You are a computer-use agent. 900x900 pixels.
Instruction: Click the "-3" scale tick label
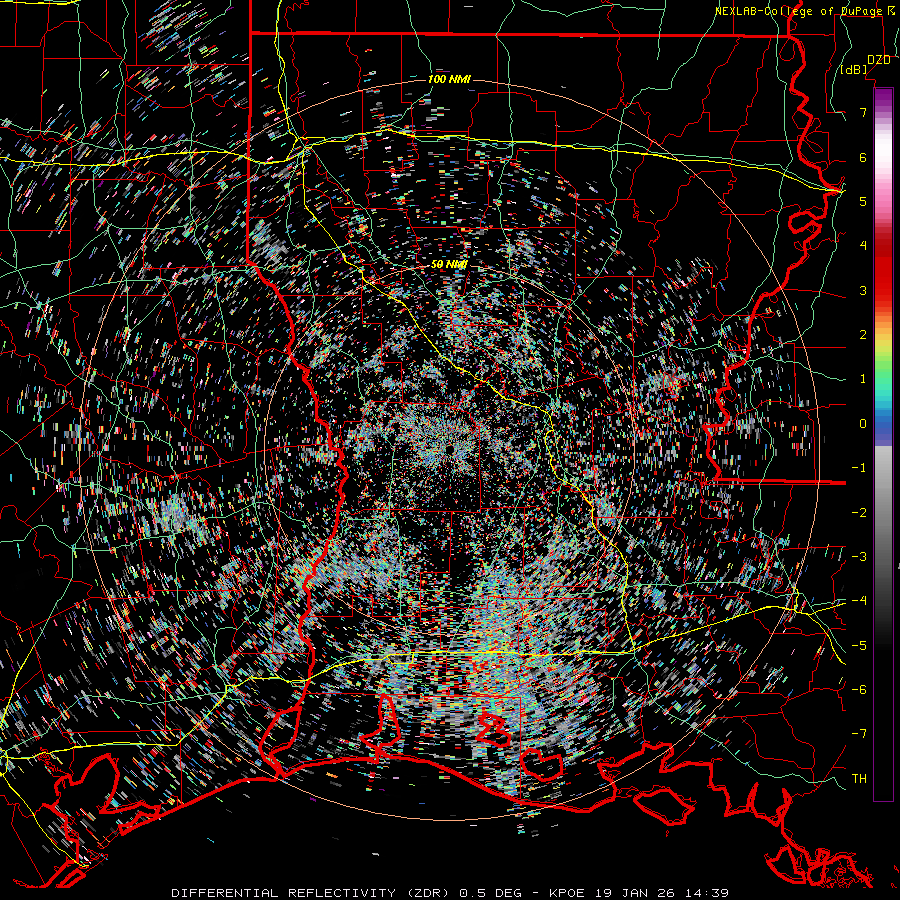click(859, 557)
